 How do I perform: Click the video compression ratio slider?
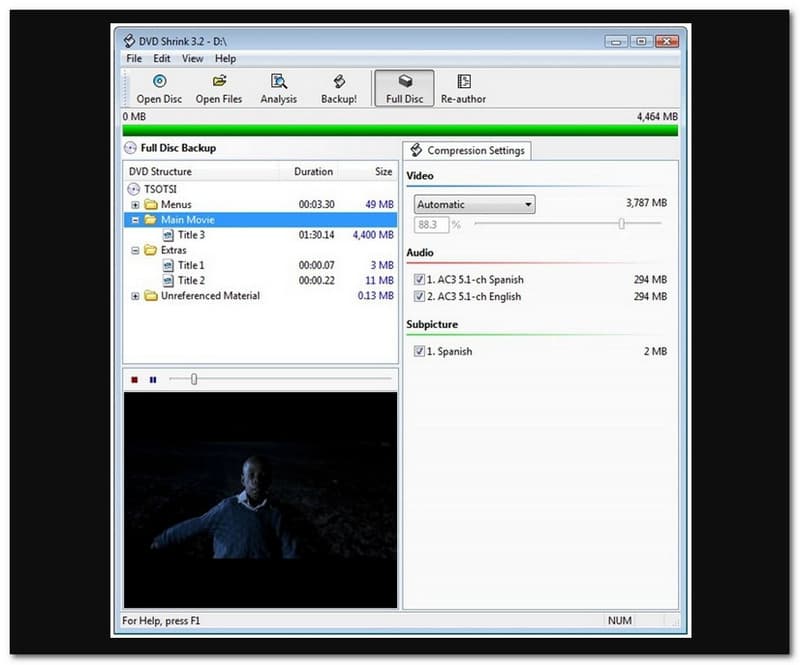[x=621, y=224]
